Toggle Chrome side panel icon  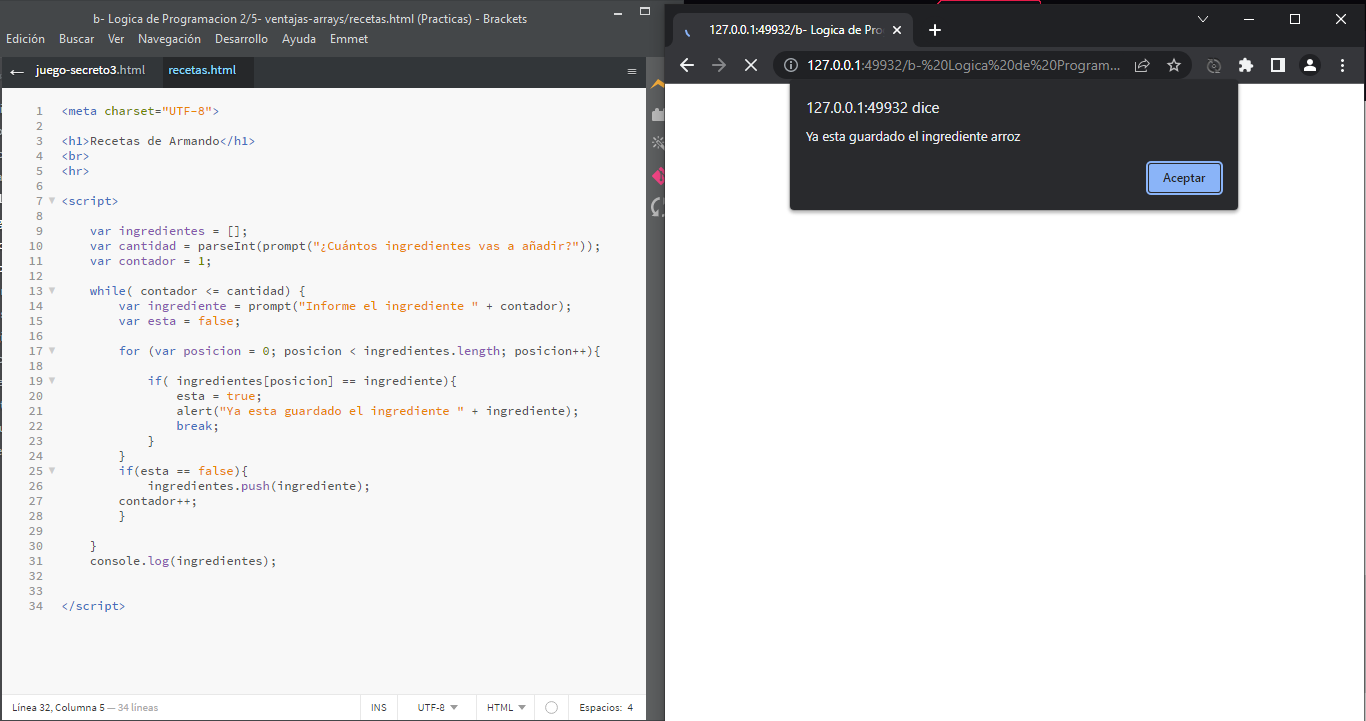pyautogui.click(x=1278, y=65)
